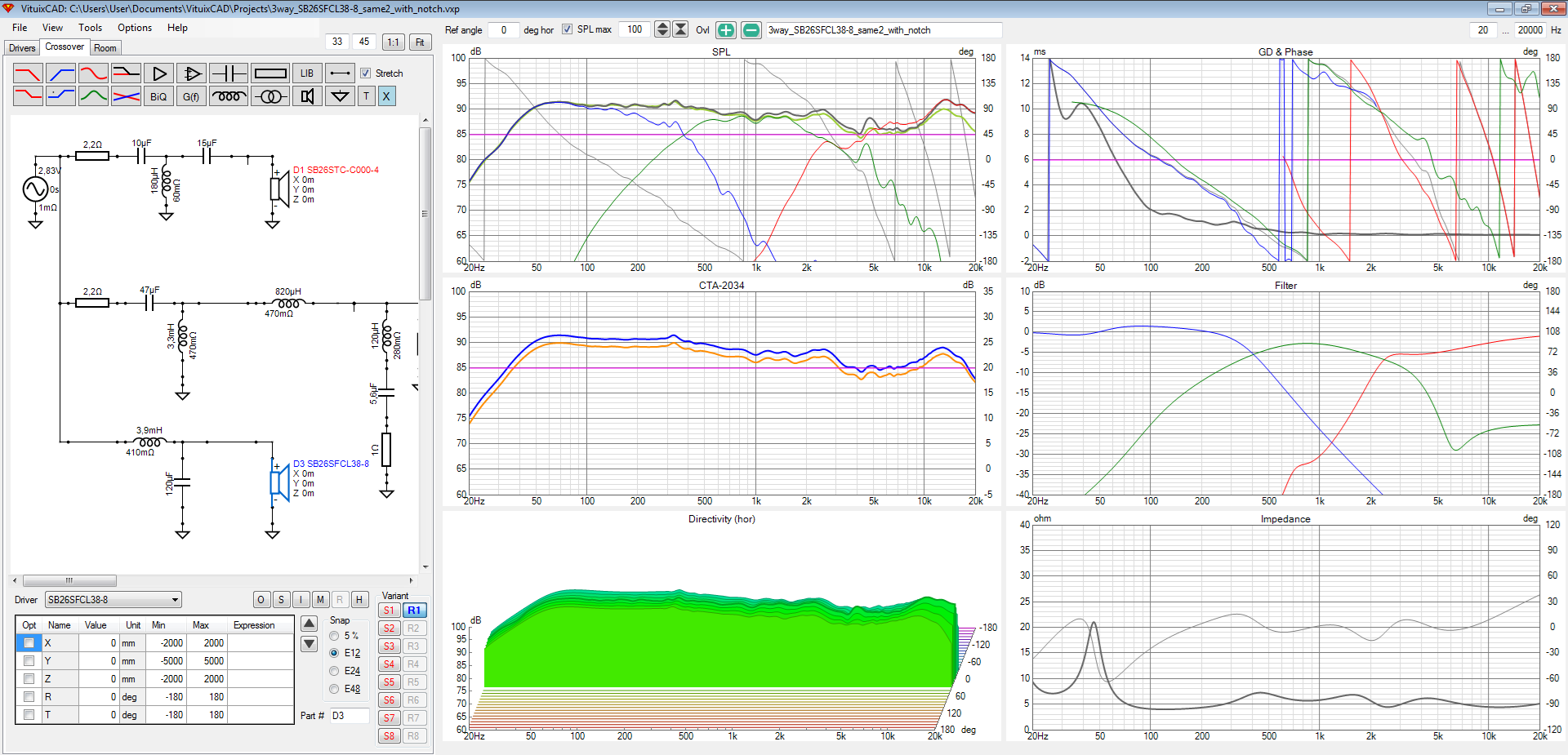This screenshot has height=755, width=1568.
Task: Add a loudspeaker driver component
Action: (x=307, y=96)
